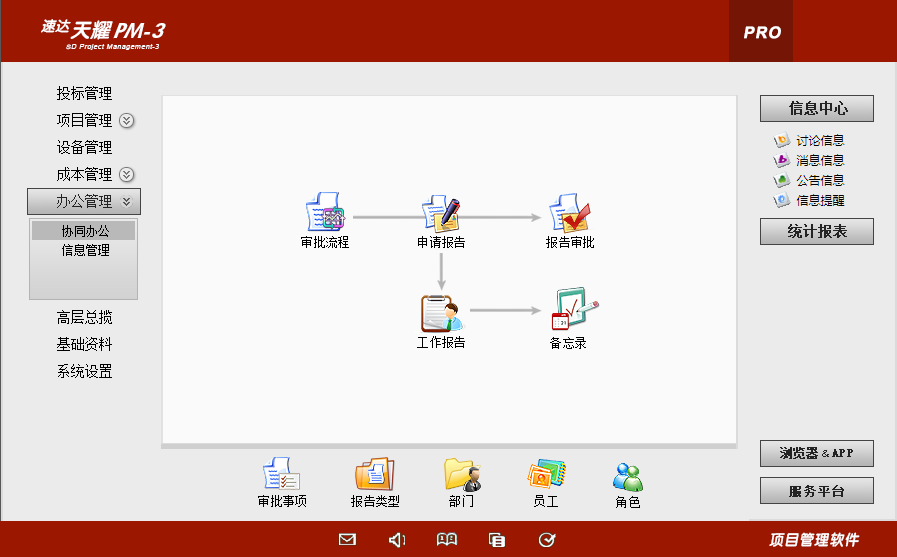
Task: Open the 讨论信息 link
Action: click(819, 141)
